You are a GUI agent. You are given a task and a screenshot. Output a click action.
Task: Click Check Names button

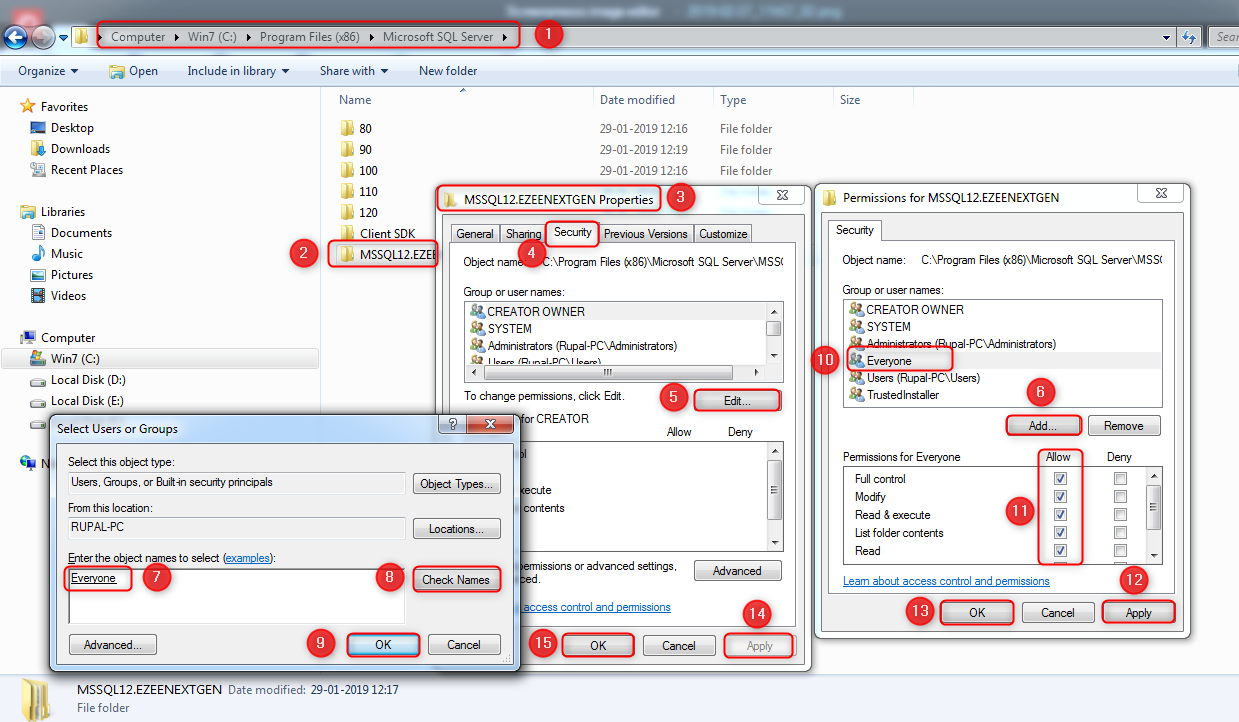(x=456, y=580)
